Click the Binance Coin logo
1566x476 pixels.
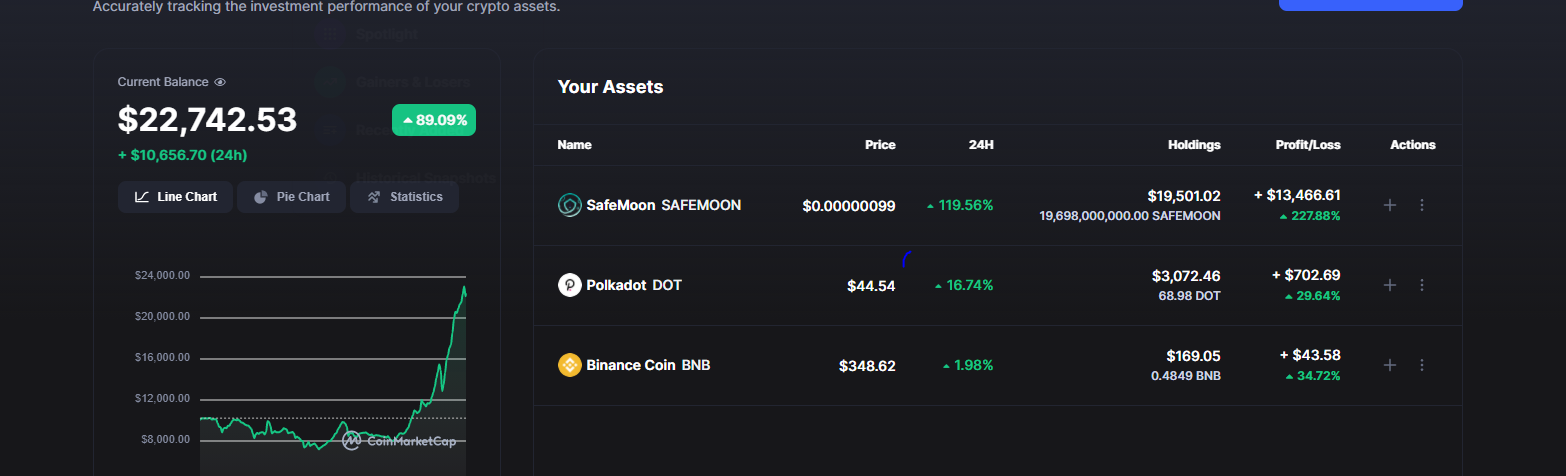pos(569,365)
